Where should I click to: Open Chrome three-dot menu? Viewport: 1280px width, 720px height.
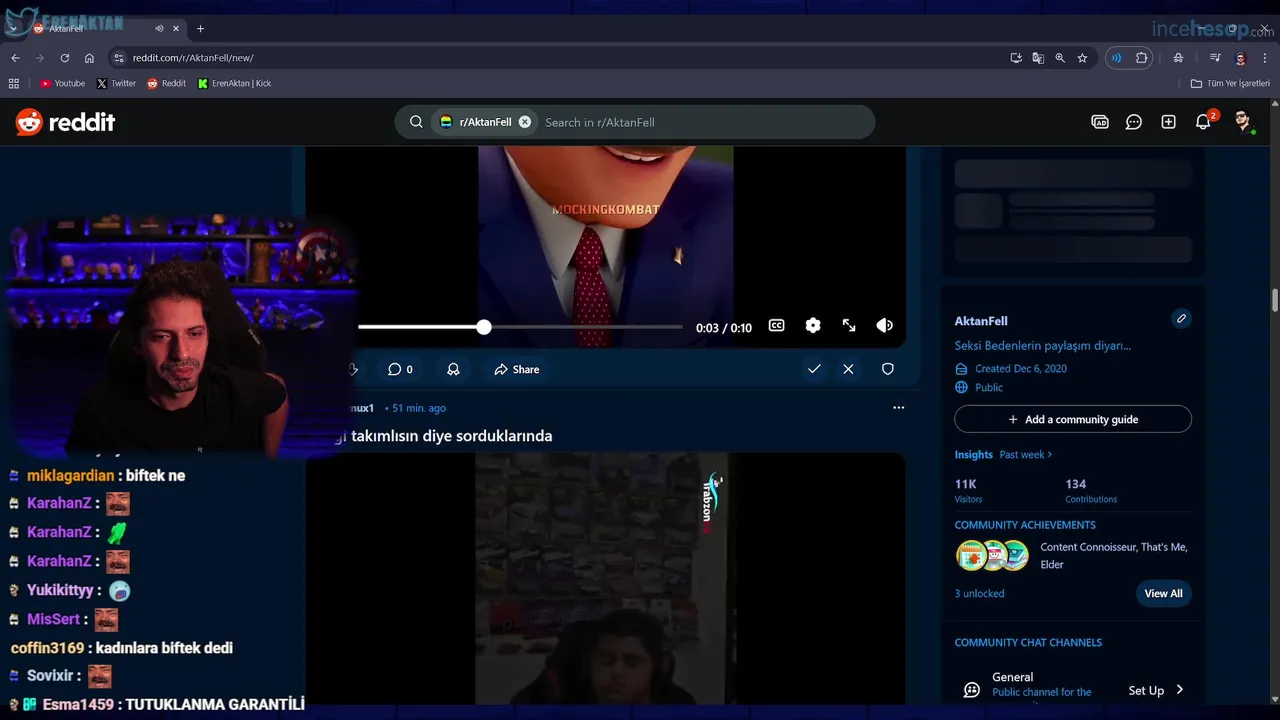pyautogui.click(x=1264, y=58)
